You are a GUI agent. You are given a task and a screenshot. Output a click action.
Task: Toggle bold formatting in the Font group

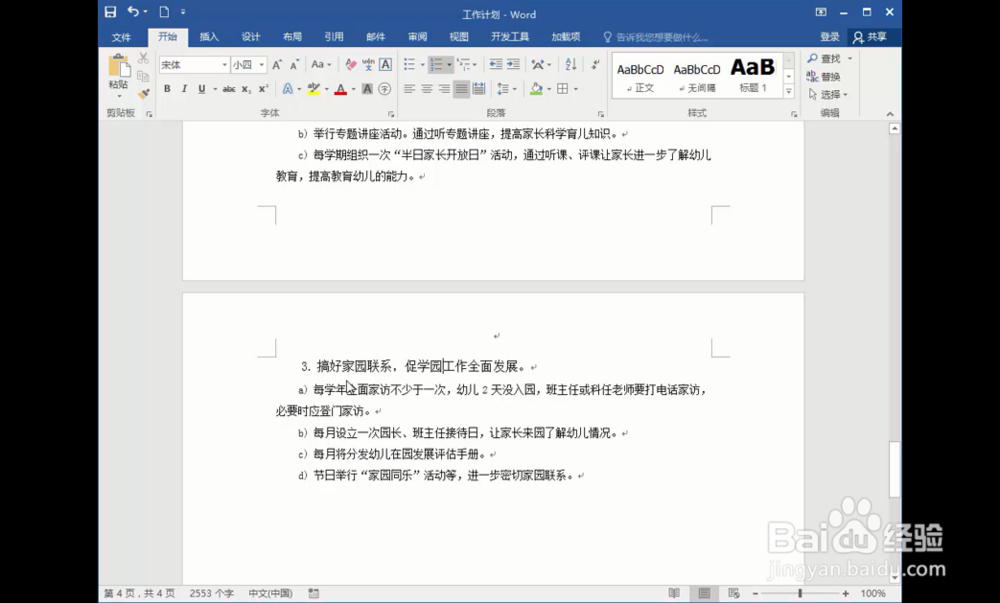click(167, 88)
